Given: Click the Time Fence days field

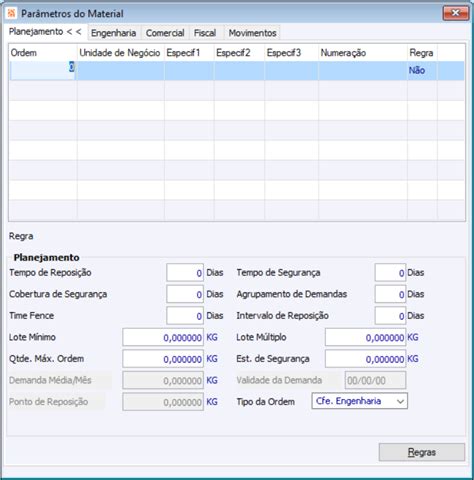Looking at the screenshot, I should click(x=185, y=316).
